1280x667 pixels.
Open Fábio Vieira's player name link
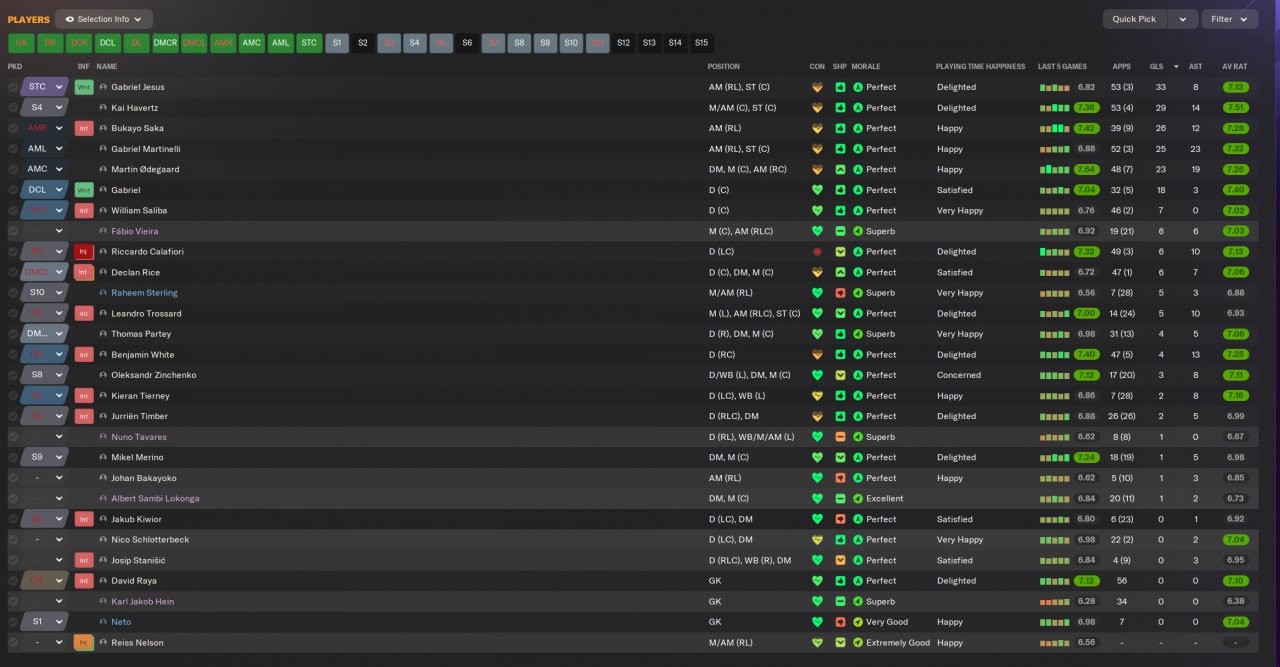(x=134, y=231)
